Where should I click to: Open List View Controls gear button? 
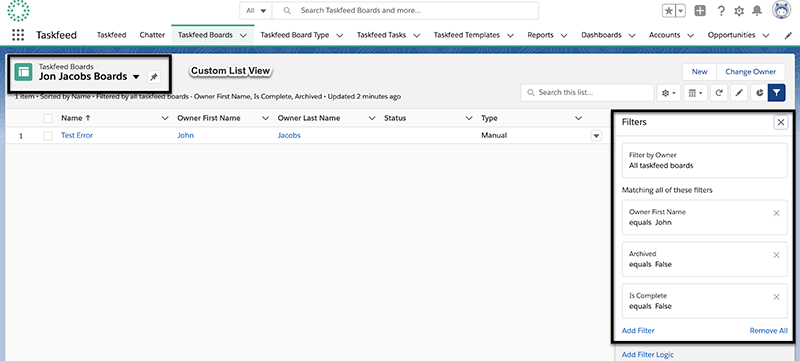click(x=668, y=93)
